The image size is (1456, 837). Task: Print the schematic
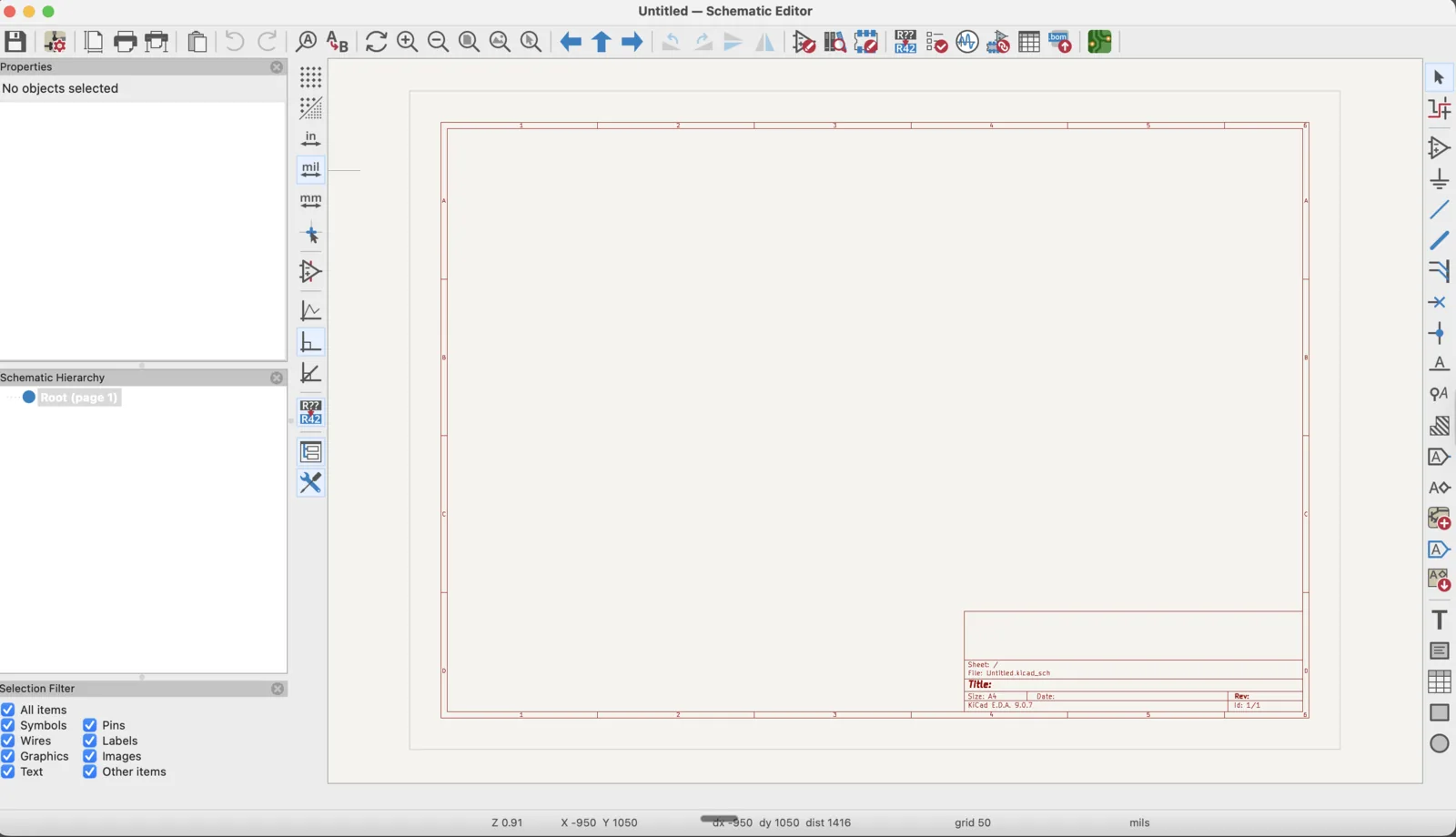coord(125,41)
